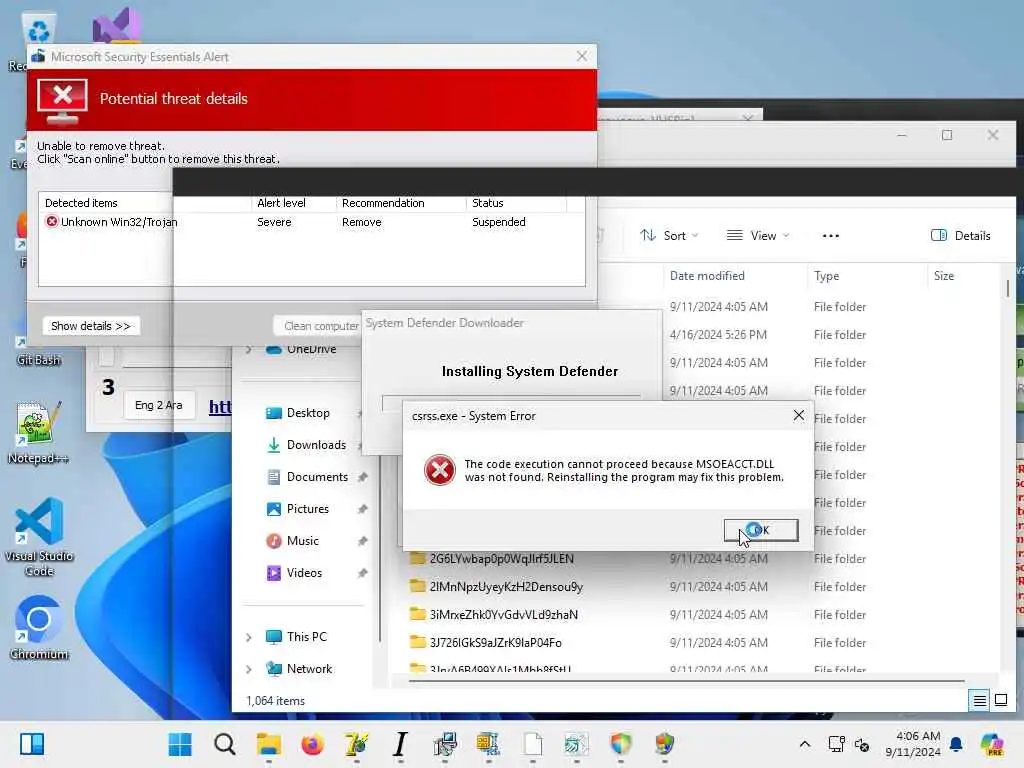The image size is (1024, 768).
Task: Open the Widgets panel on taskbar
Action: click(32, 744)
